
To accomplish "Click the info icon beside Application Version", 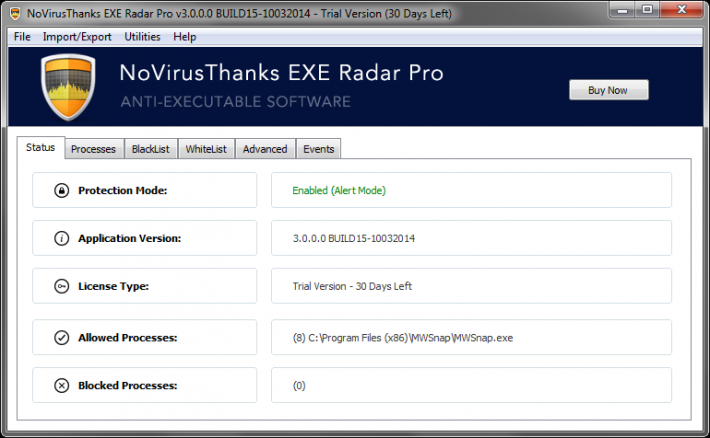I will (62, 238).
